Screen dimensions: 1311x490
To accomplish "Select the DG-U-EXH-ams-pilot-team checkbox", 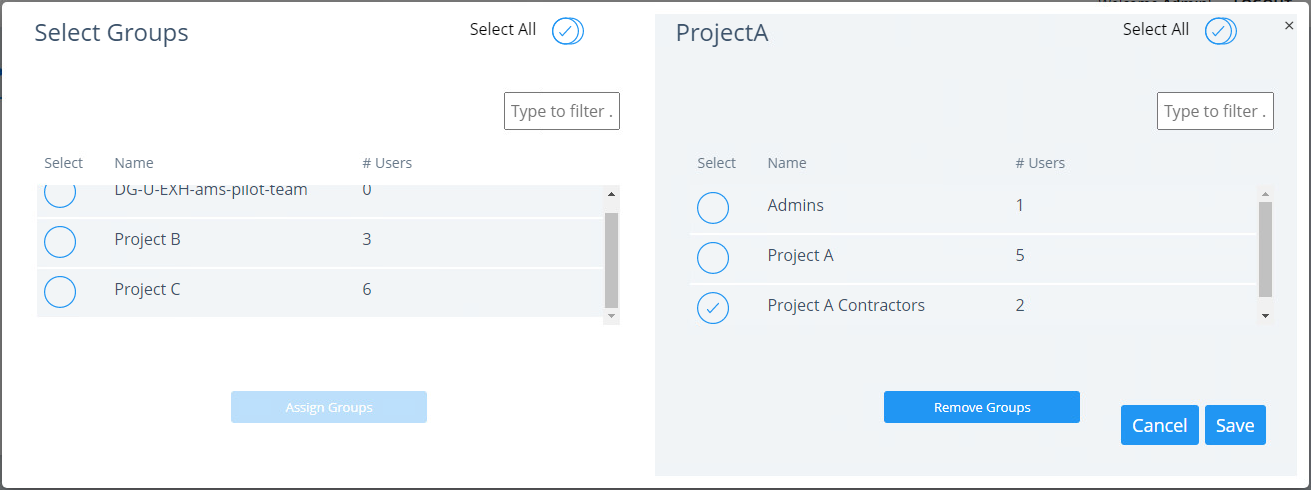I will click(x=60, y=194).
